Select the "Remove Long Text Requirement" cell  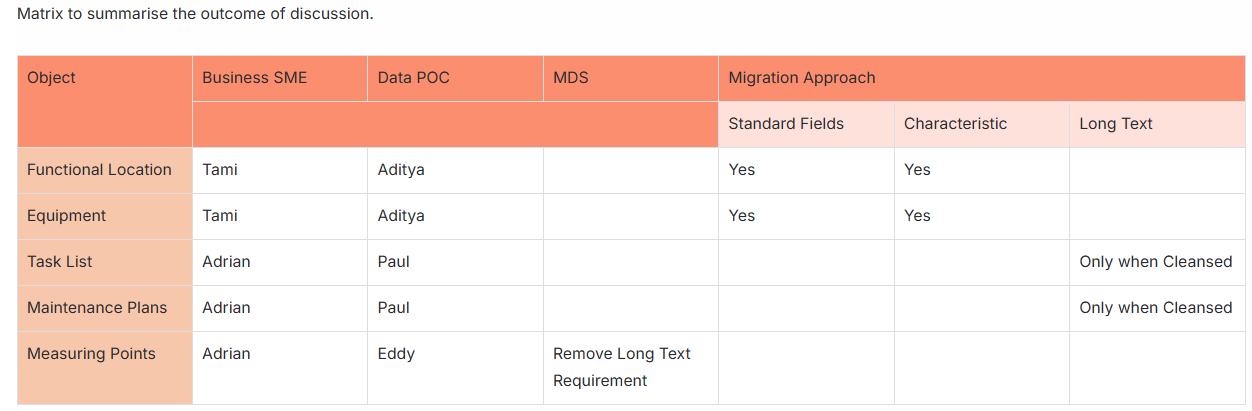pos(621,367)
